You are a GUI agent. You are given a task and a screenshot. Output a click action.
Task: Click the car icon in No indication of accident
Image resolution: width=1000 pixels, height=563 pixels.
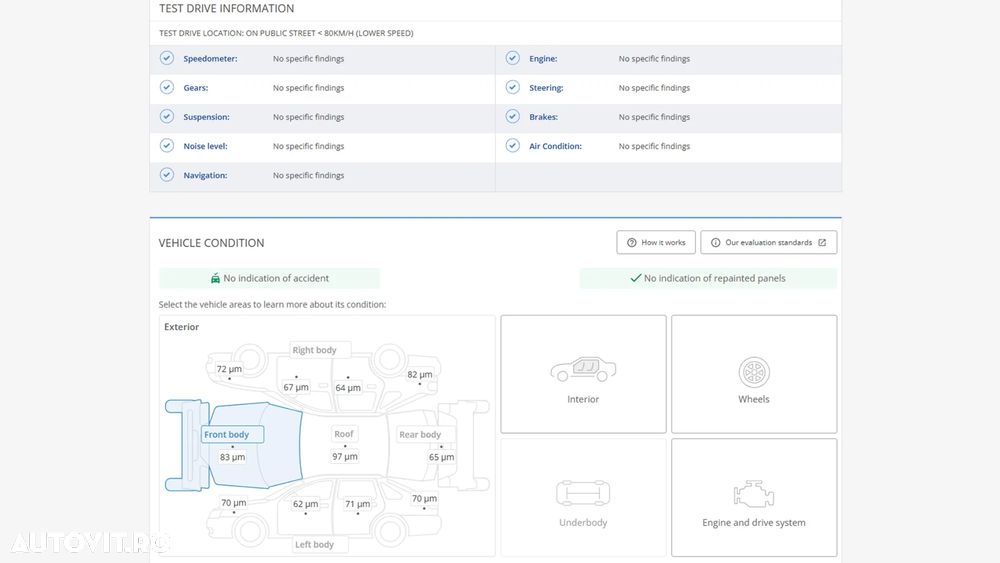point(215,278)
